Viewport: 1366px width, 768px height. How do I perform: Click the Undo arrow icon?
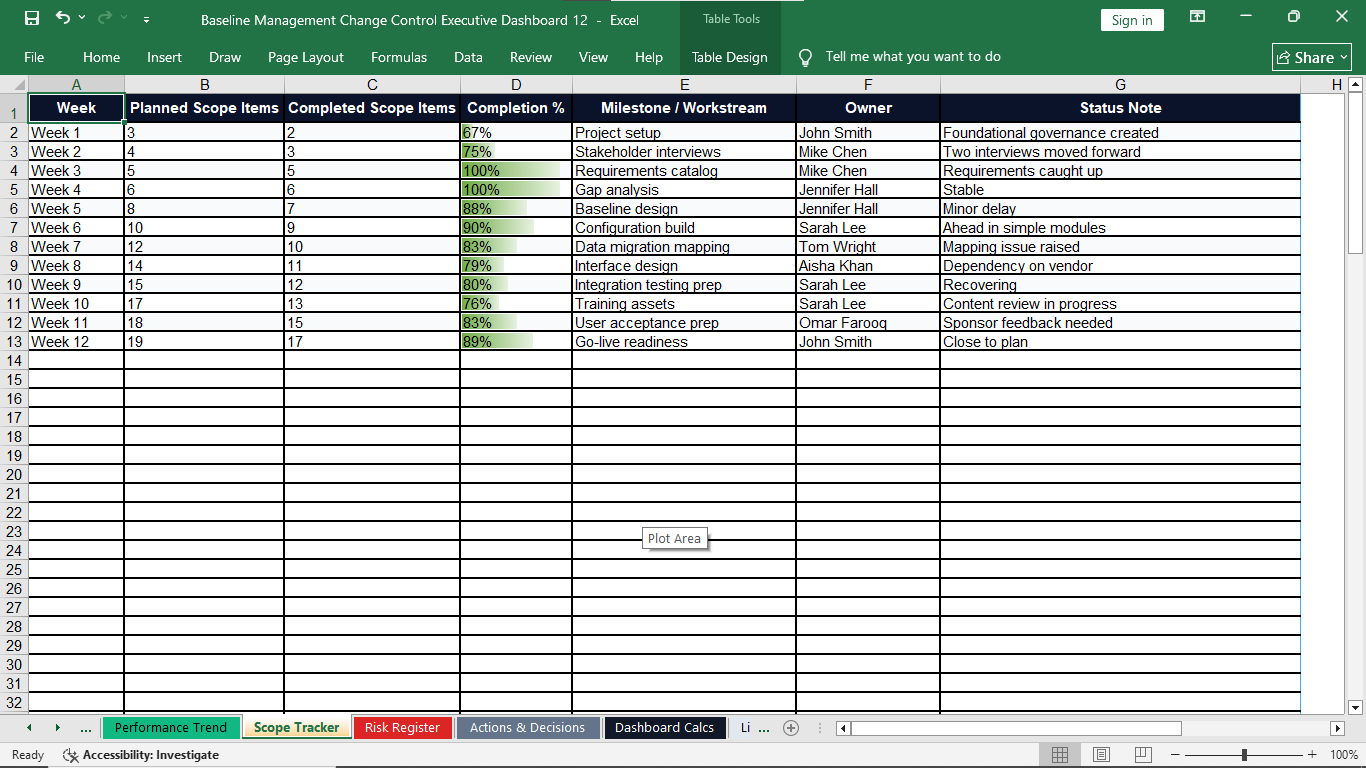coord(63,18)
